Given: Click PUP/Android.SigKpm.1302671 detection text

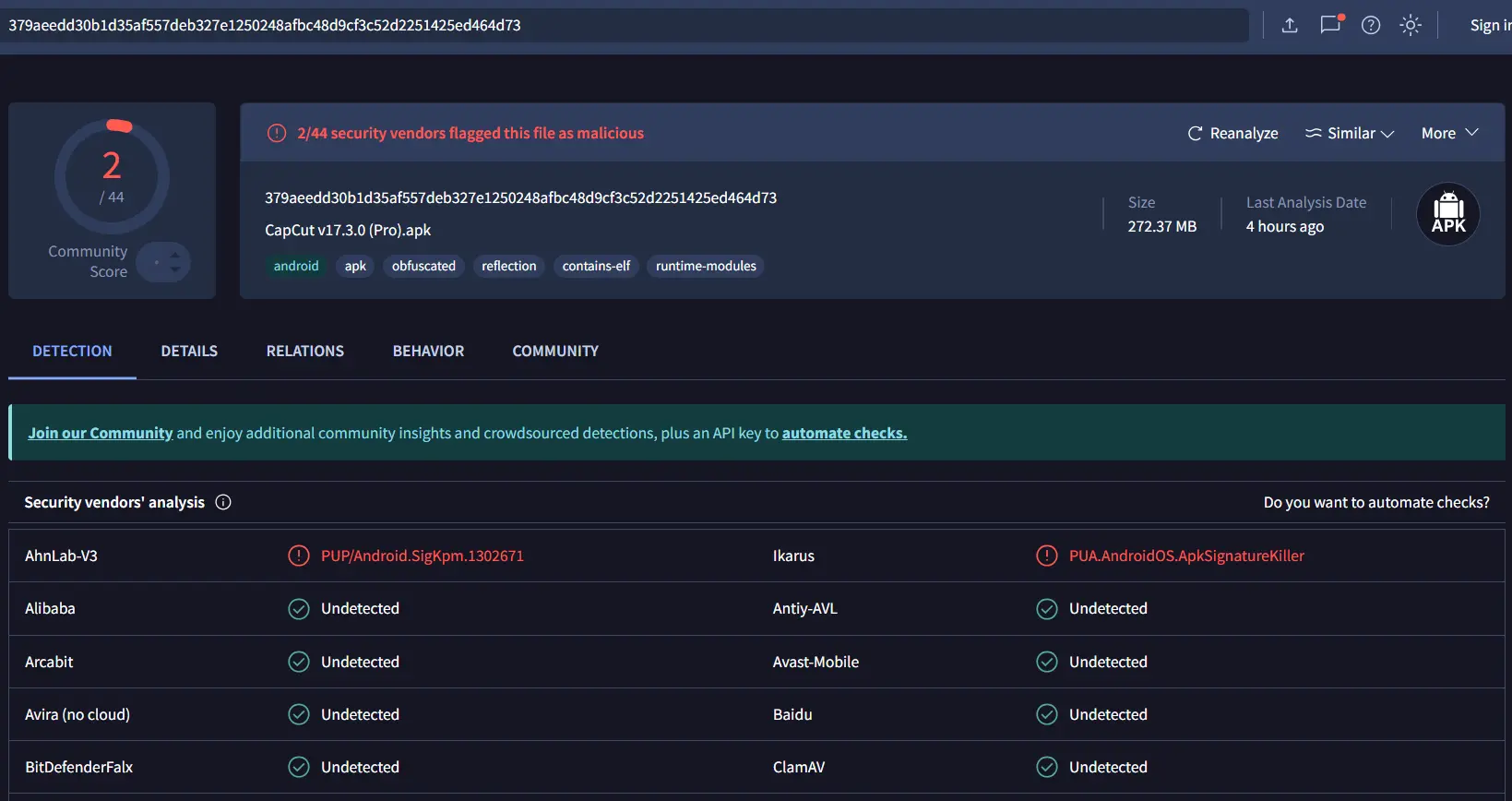Looking at the screenshot, I should [x=423, y=556].
